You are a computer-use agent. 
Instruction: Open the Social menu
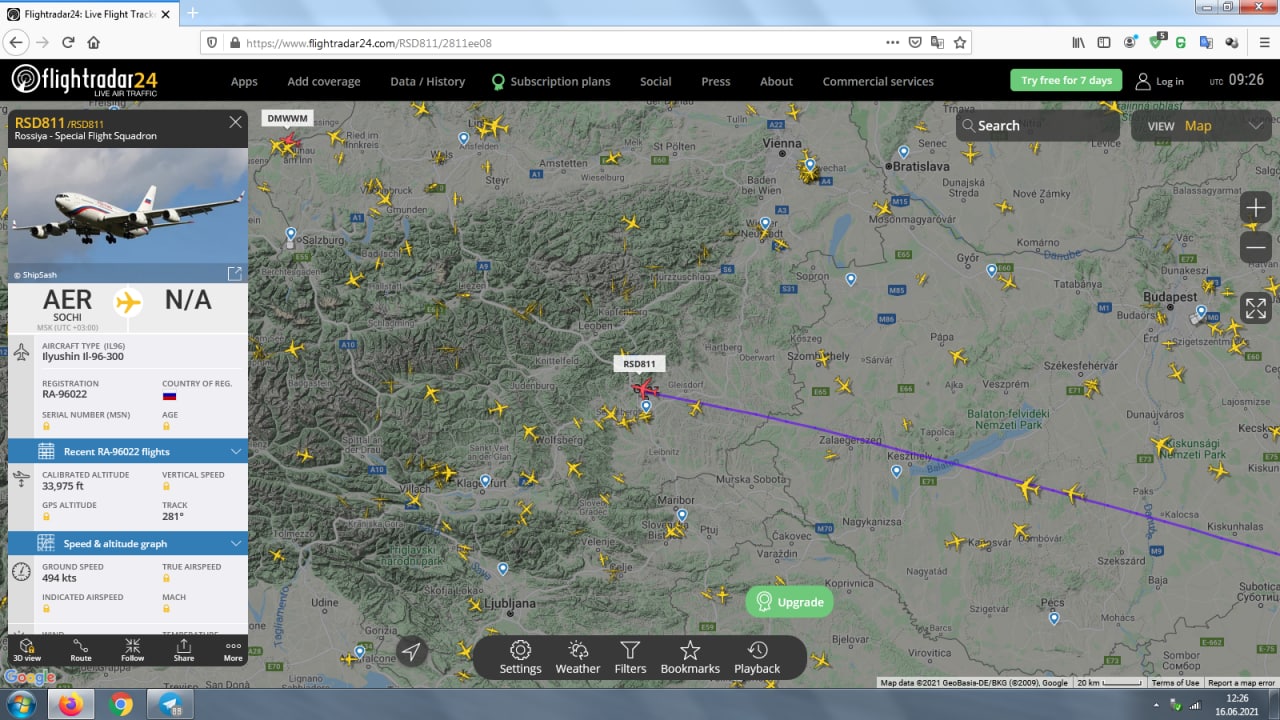(656, 82)
